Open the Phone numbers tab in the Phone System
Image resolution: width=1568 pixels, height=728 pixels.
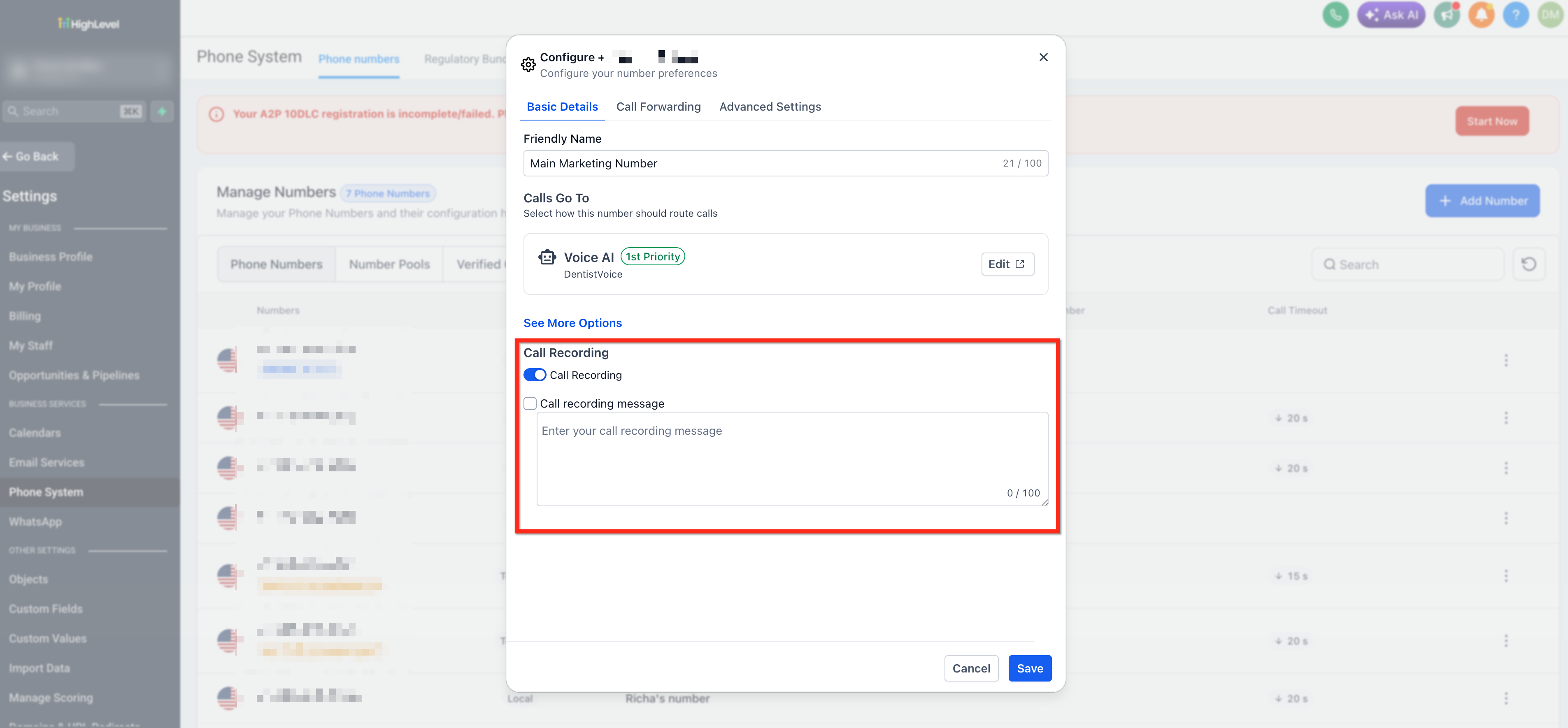pyautogui.click(x=359, y=59)
